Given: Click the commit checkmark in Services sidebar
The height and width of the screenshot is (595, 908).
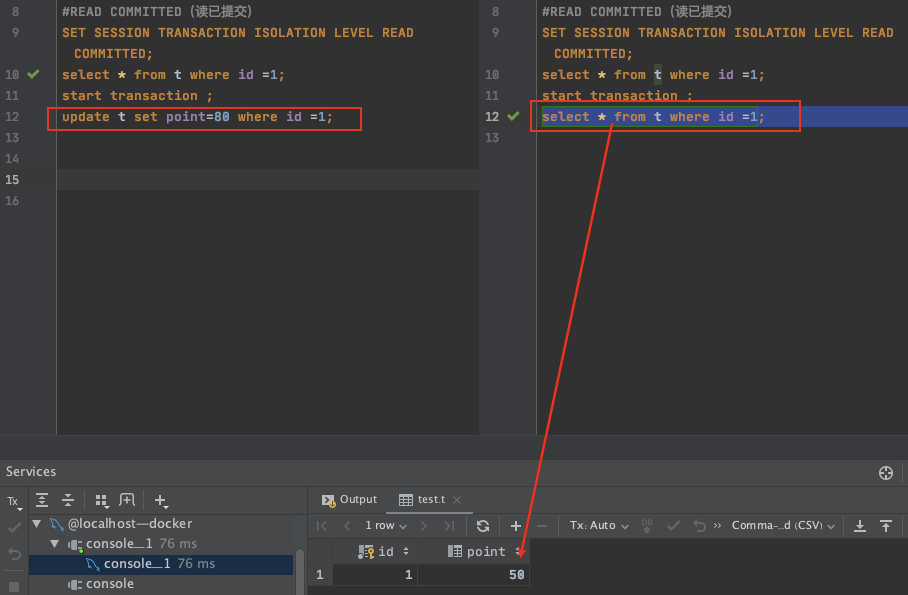Looking at the screenshot, I should 14,528.
